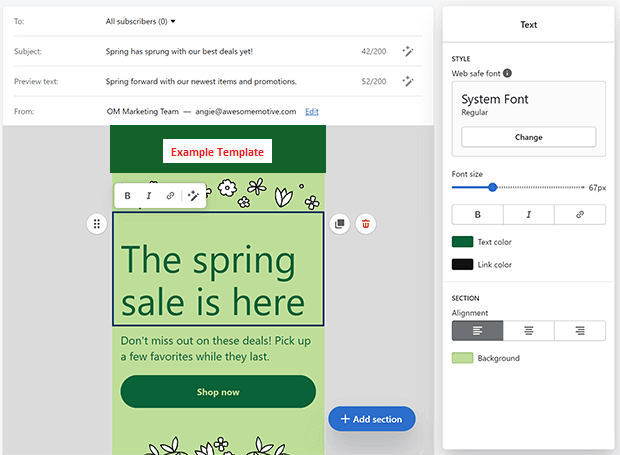Viewport: 620px width, 455px height.
Task: Click the drag handle beside the heading block
Action: pyautogui.click(x=97, y=224)
